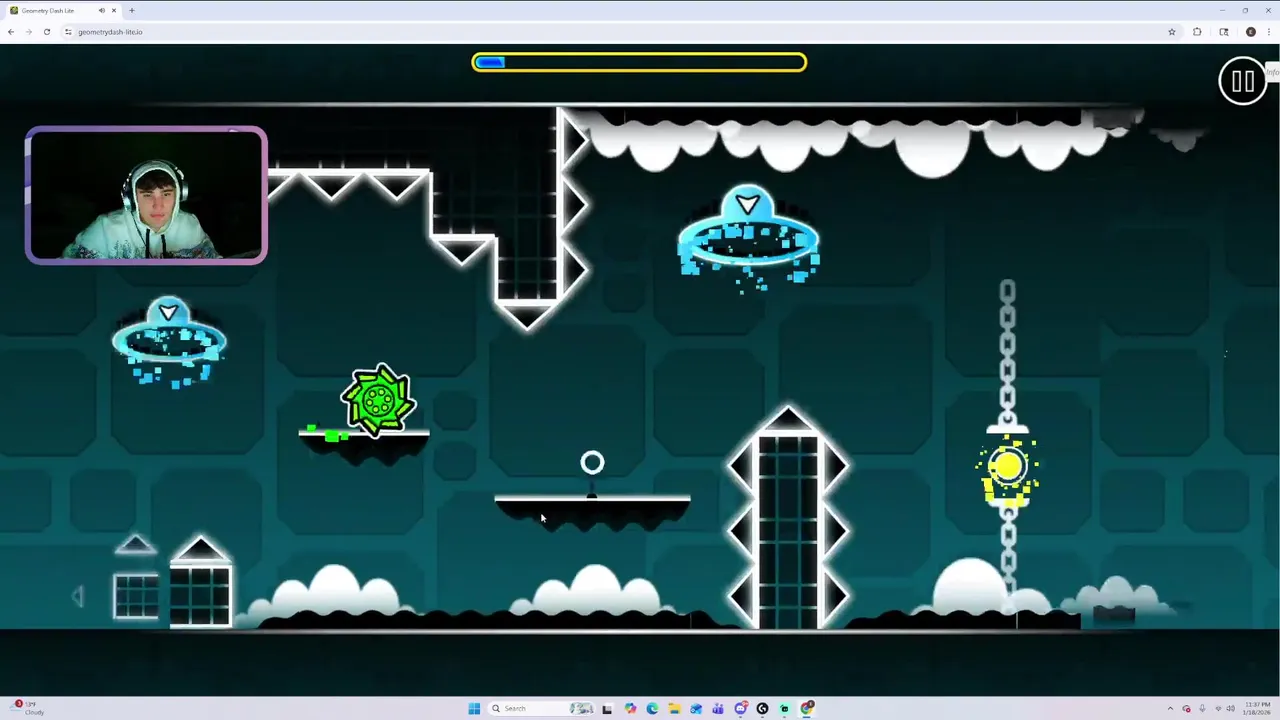The height and width of the screenshot is (720, 1280).
Task: Open the Chrome profile avatar
Action: [x=1251, y=32]
